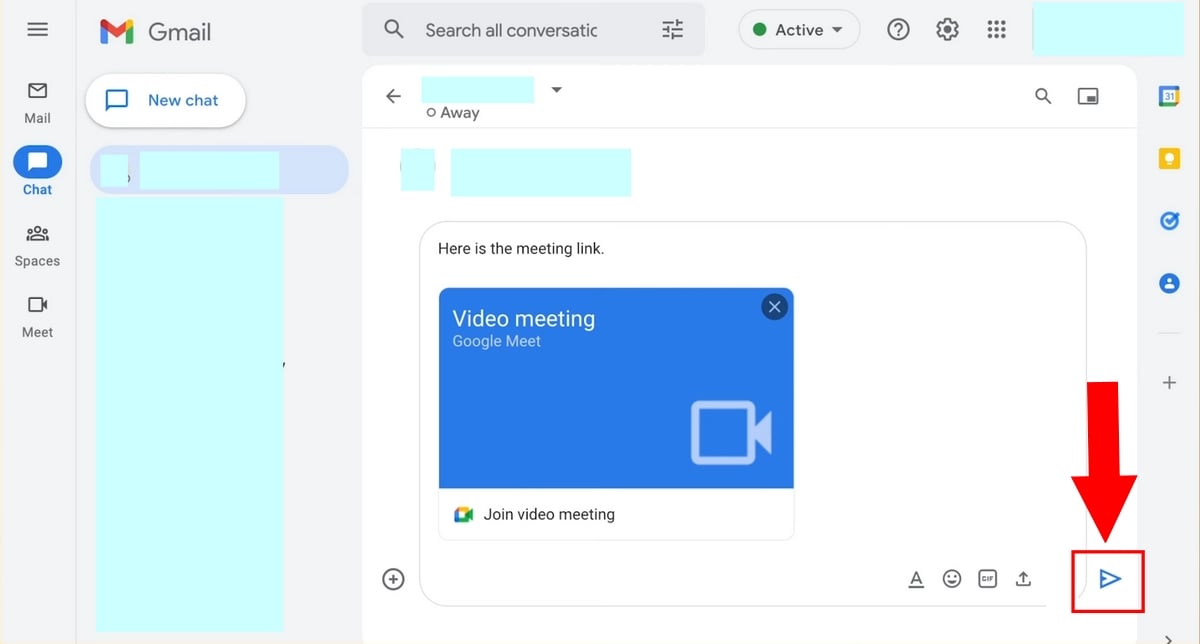The height and width of the screenshot is (644, 1200).
Task: Open the Meet section
Action: click(38, 316)
